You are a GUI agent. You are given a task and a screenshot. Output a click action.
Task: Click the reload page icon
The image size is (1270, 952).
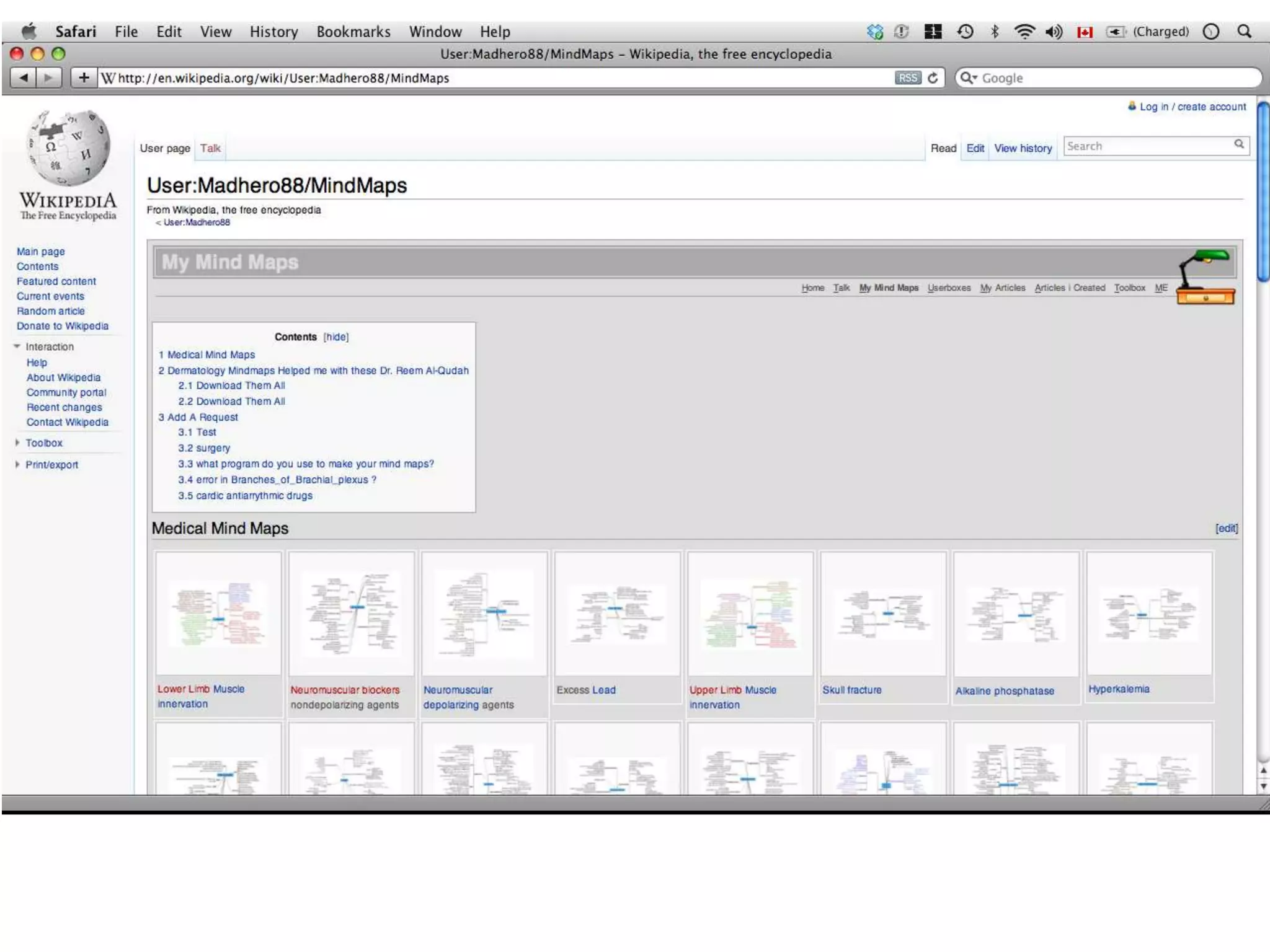pos(933,78)
